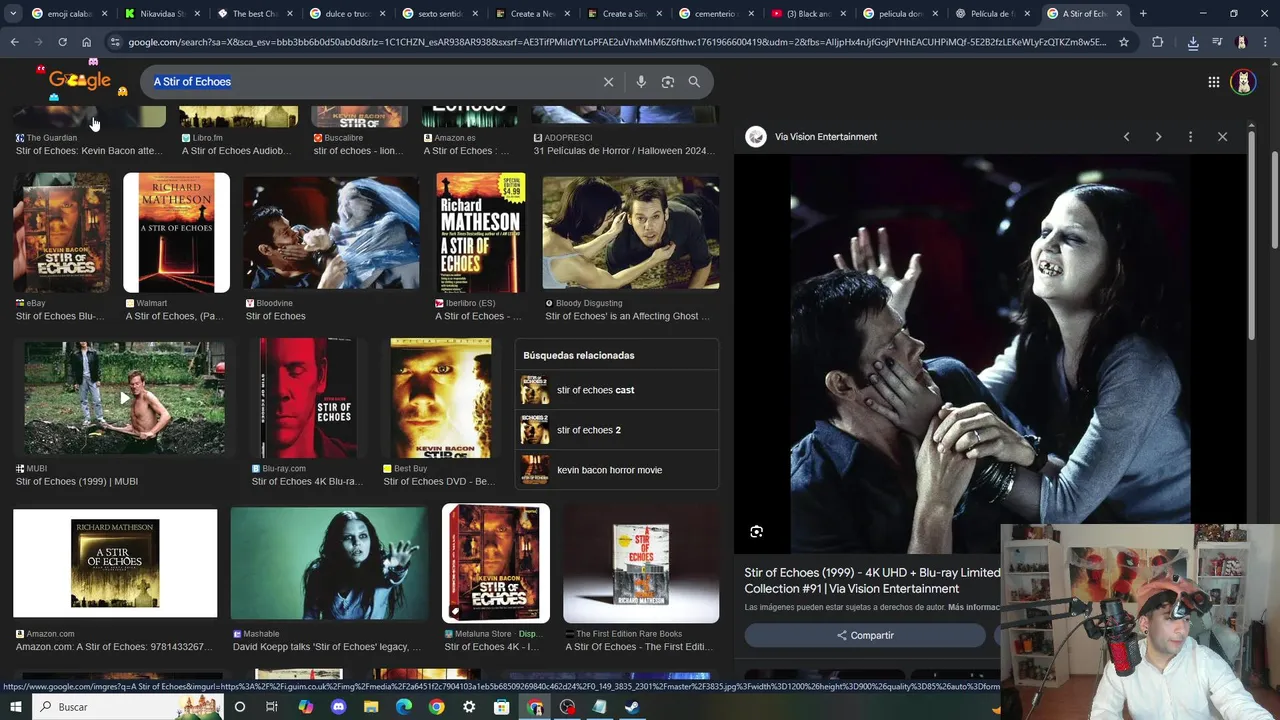
Task: Close the image preview panel
Action: tap(1222, 137)
